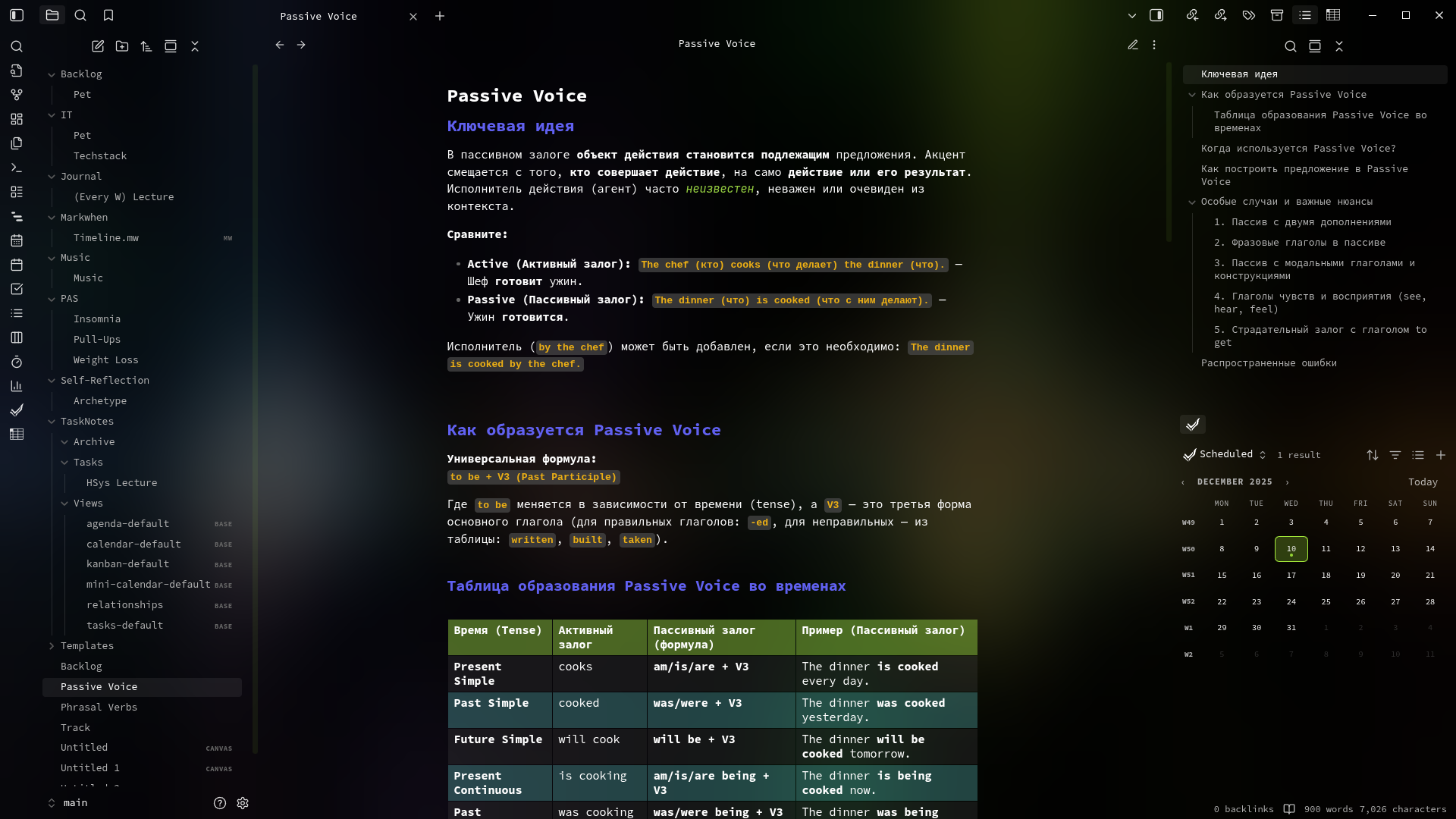1456x819 pixels.
Task: Open vault help
Action: [x=220, y=803]
